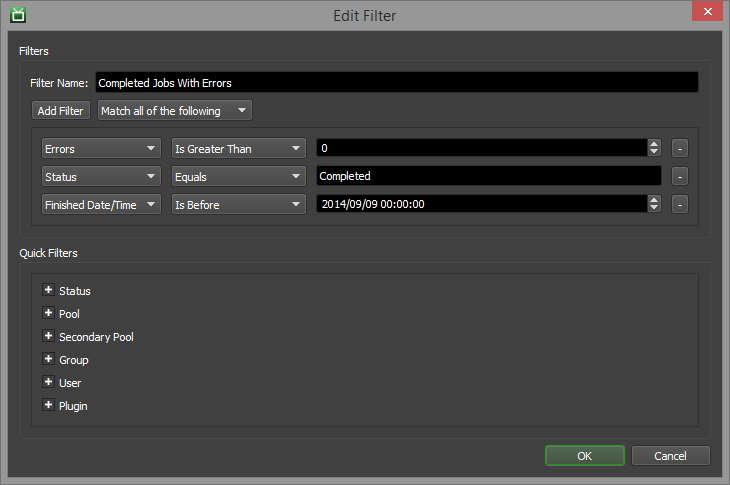Select the User quick filter tree label

(70, 383)
